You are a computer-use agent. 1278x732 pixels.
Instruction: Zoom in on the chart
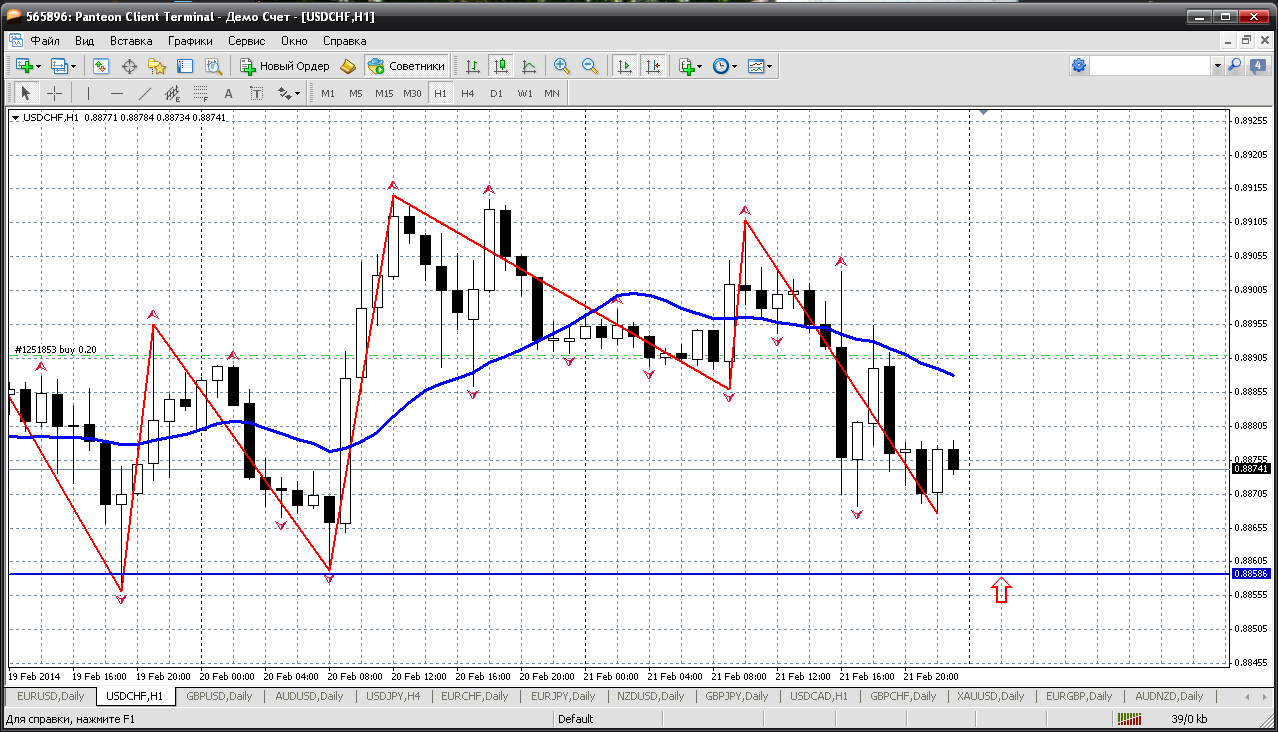tap(562, 66)
